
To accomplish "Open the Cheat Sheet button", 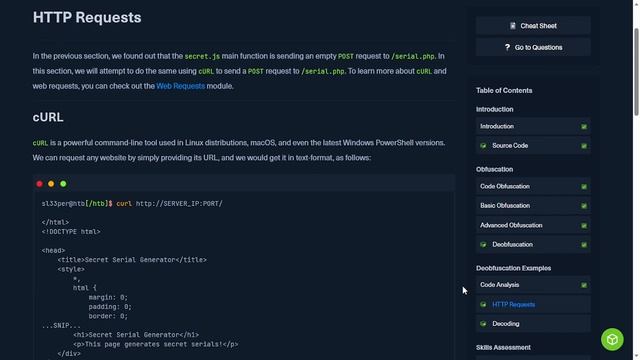I will click(533, 26).
